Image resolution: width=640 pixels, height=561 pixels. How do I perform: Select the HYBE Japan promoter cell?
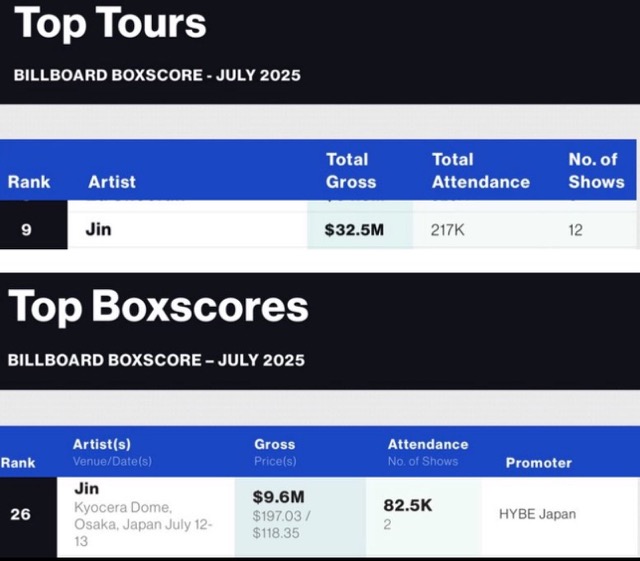coord(537,514)
